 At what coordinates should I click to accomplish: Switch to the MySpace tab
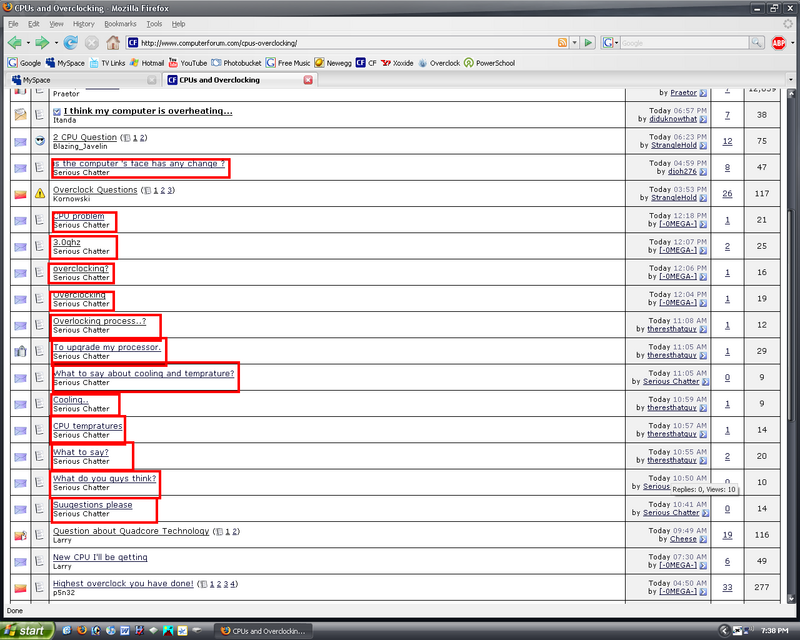coord(36,79)
